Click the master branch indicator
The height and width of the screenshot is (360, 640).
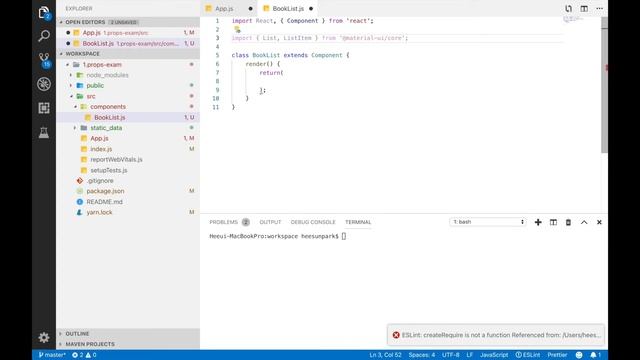(x=52, y=355)
